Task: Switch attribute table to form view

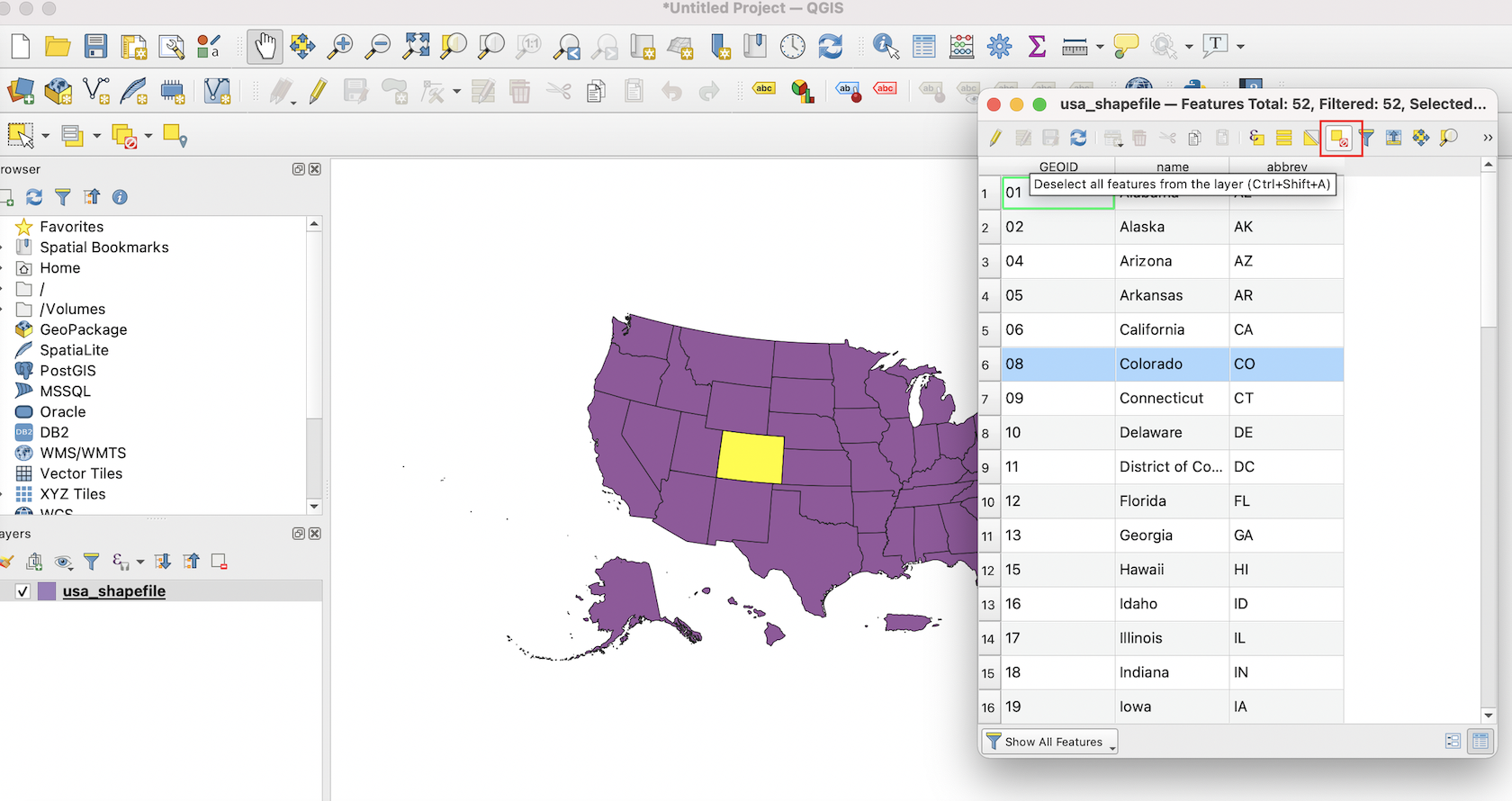Action: coord(1453,742)
